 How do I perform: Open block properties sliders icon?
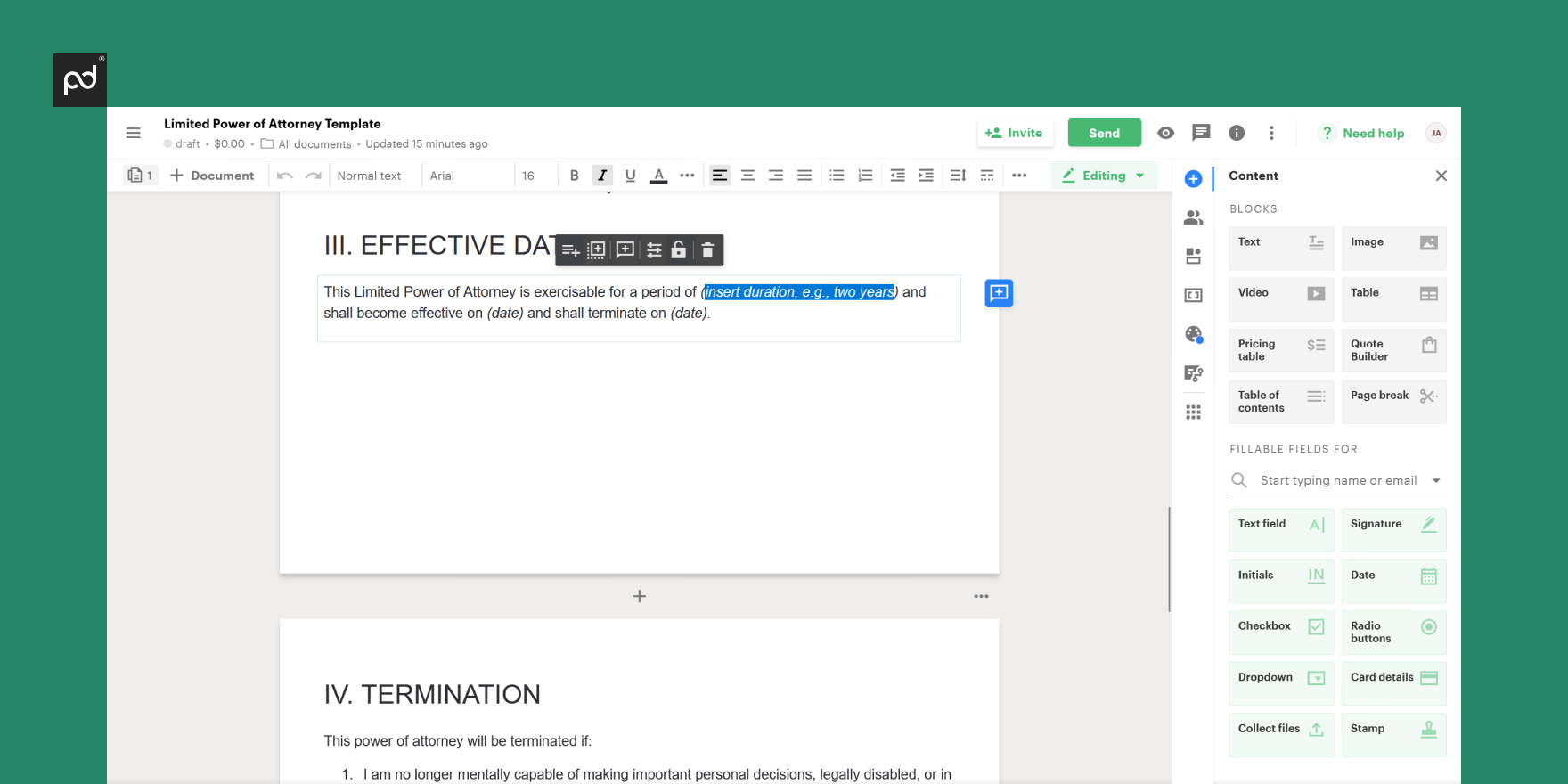[x=654, y=250]
